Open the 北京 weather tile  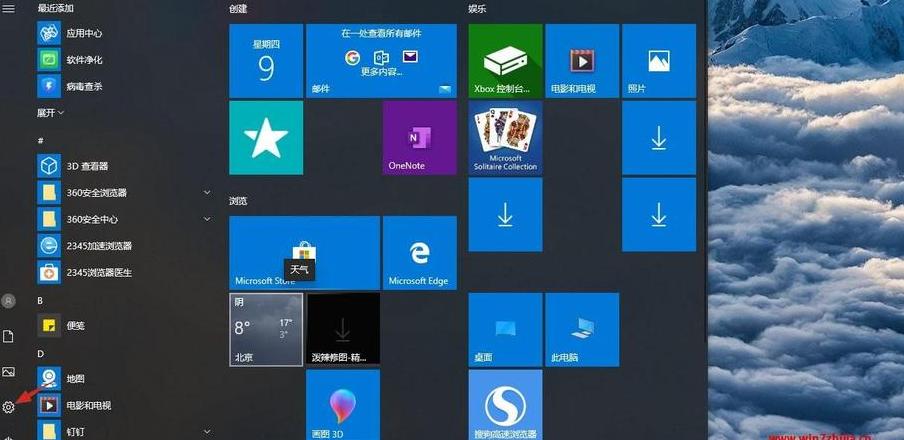266,329
